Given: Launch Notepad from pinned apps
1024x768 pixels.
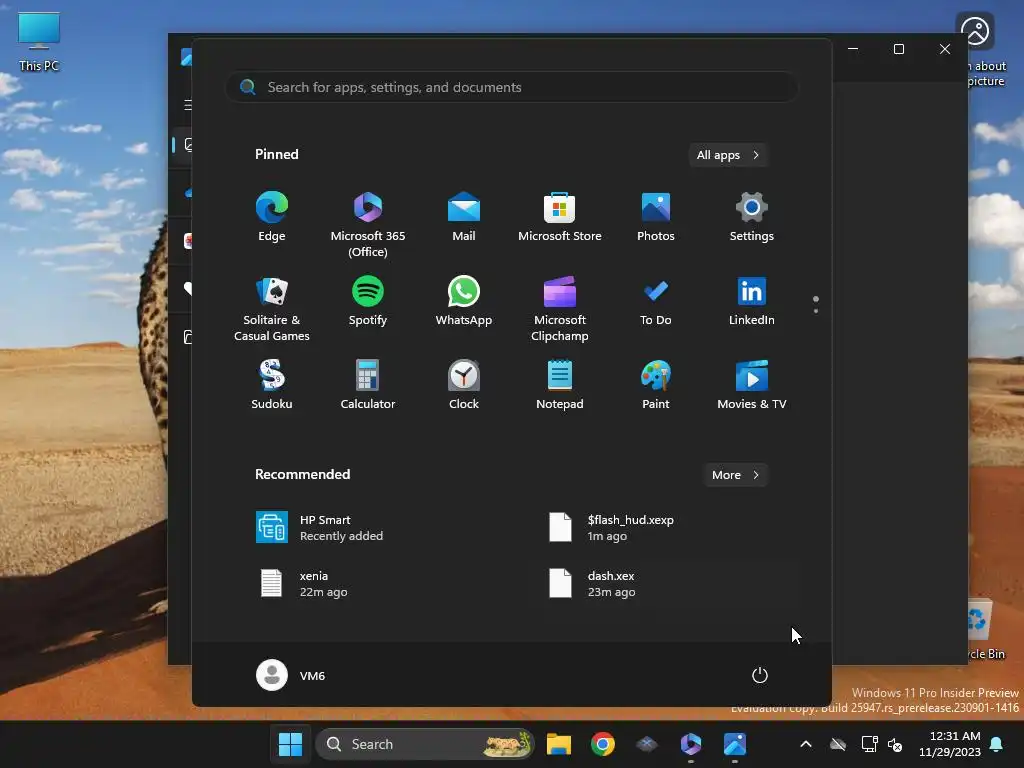Looking at the screenshot, I should coord(560,385).
